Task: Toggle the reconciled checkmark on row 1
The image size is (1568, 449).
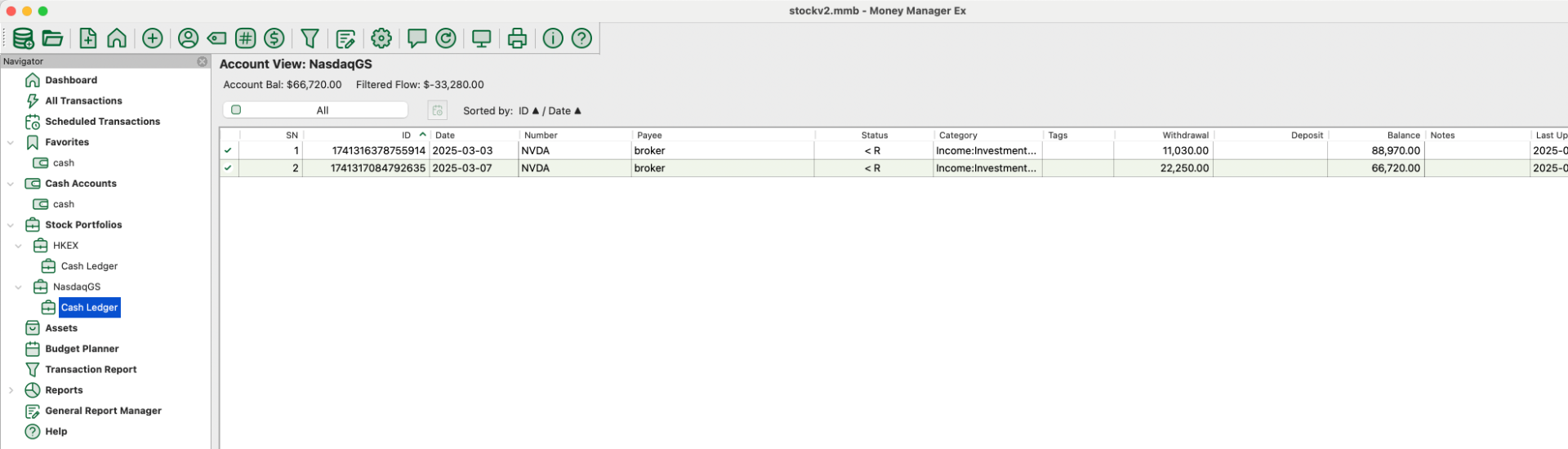Action: pos(228,151)
